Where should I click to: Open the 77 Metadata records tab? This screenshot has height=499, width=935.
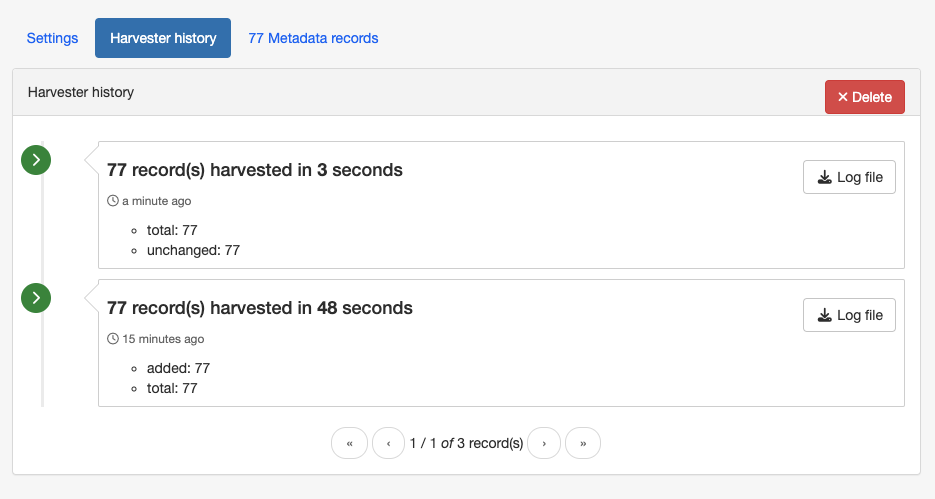(313, 38)
